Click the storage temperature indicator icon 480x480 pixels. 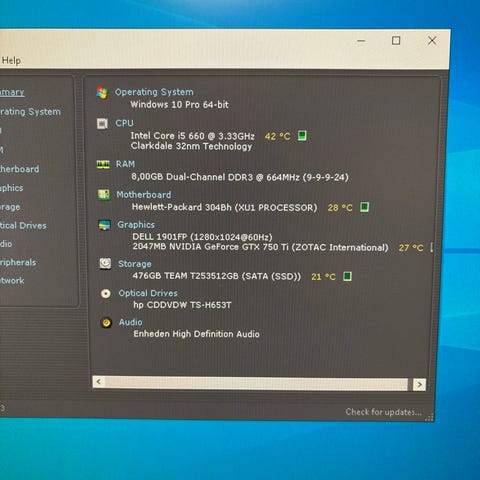pos(347,276)
